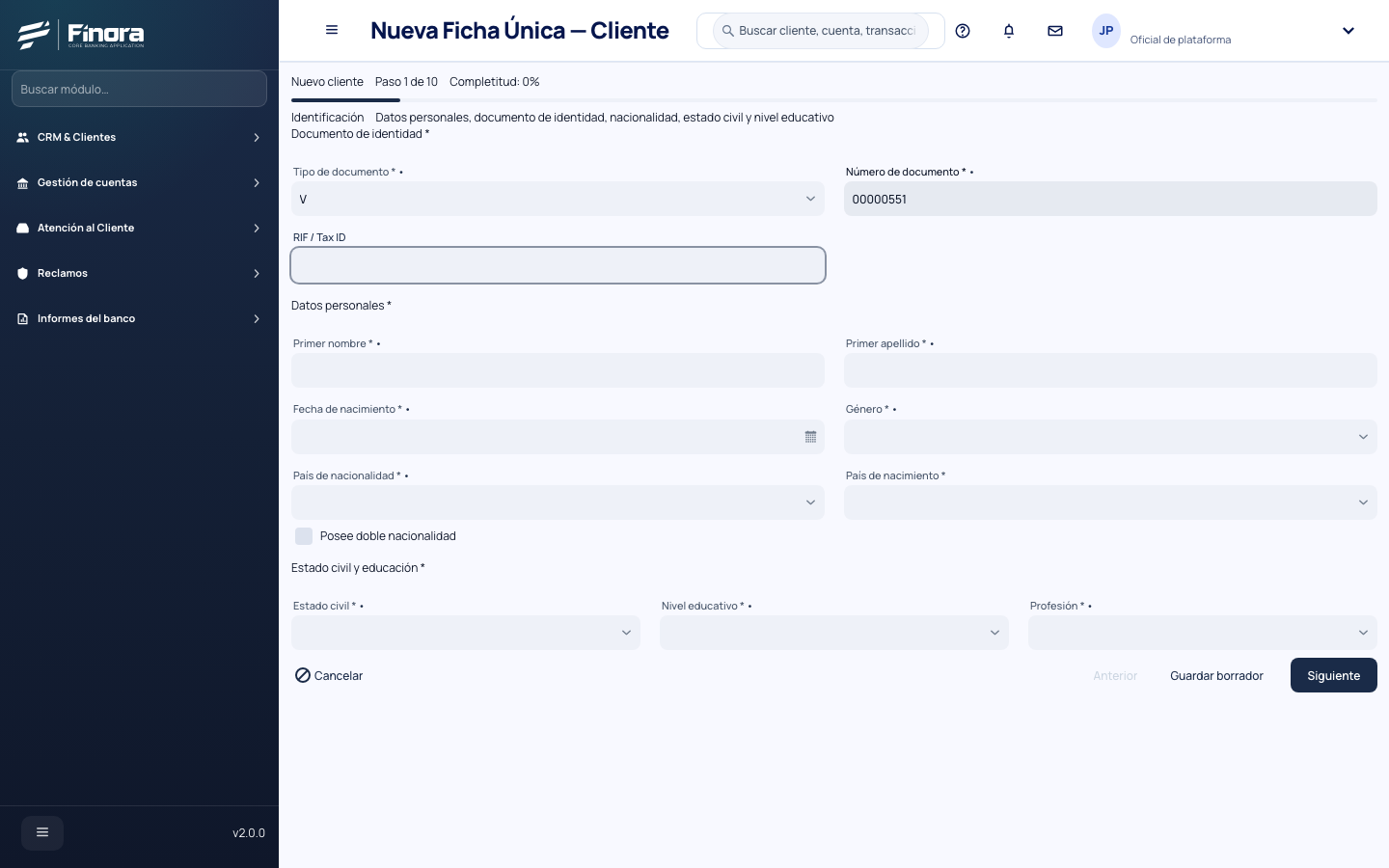Image resolution: width=1389 pixels, height=868 pixels.
Task: Click the sidebar collapse button at bottom
Action: coord(42,832)
